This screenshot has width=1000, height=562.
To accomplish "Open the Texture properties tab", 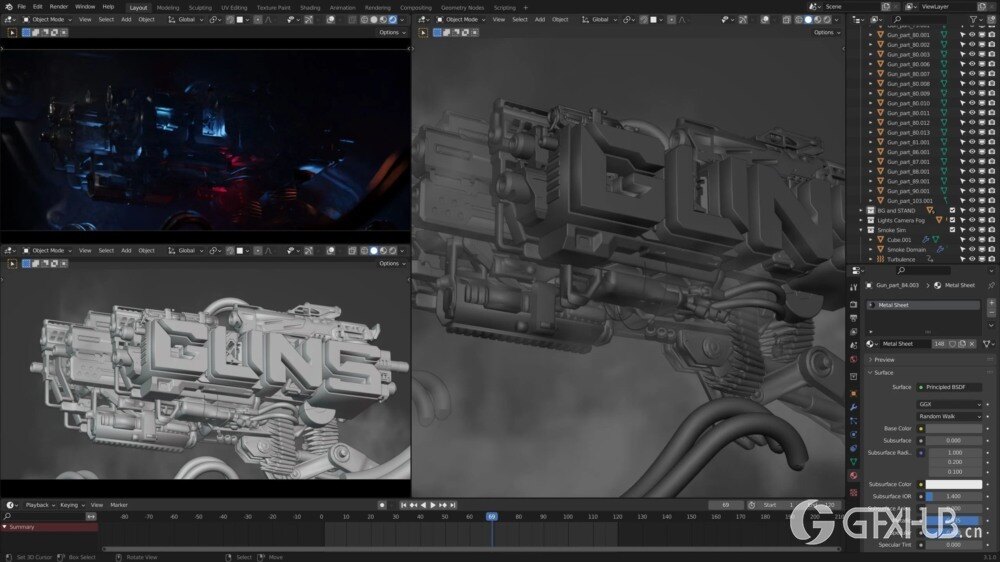I will pos(853,492).
